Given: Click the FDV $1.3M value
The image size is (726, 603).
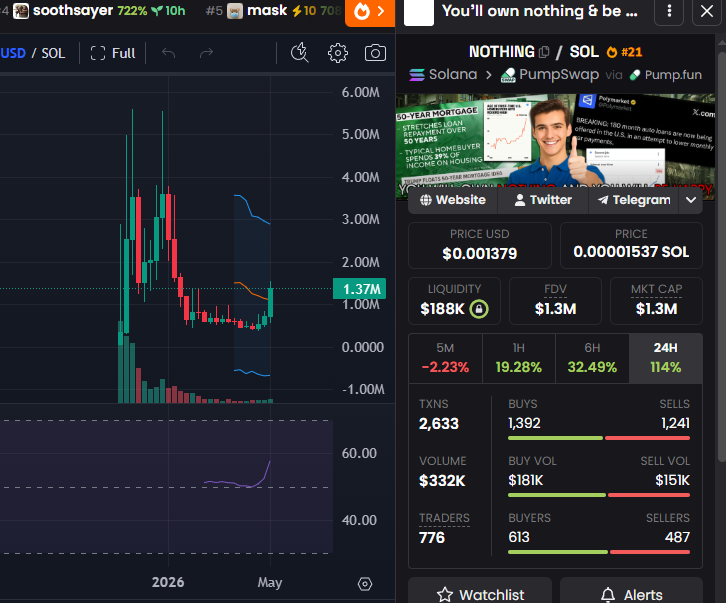Looking at the screenshot, I should tap(555, 309).
